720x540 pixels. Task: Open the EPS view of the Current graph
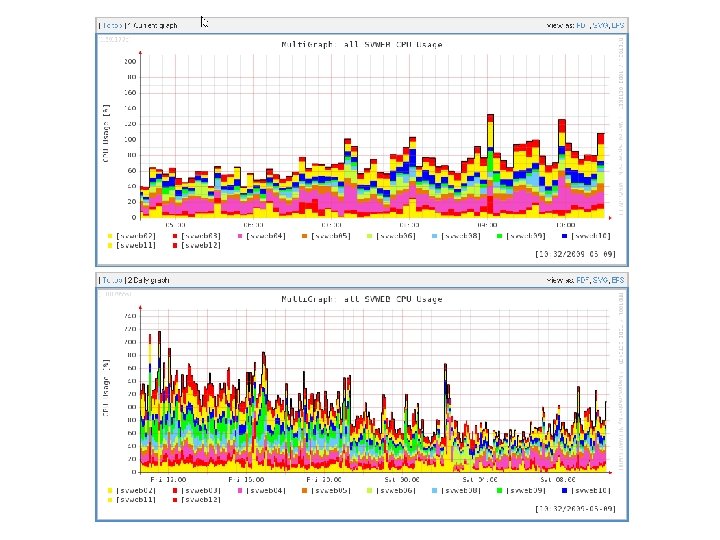pos(618,26)
